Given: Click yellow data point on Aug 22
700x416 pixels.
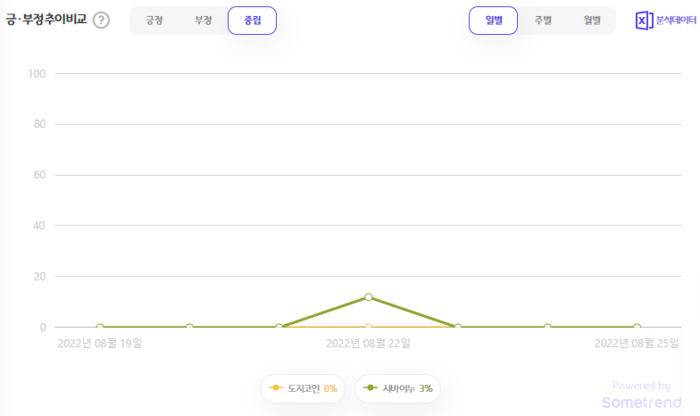Looking at the screenshot, I should tap(368, 327).
